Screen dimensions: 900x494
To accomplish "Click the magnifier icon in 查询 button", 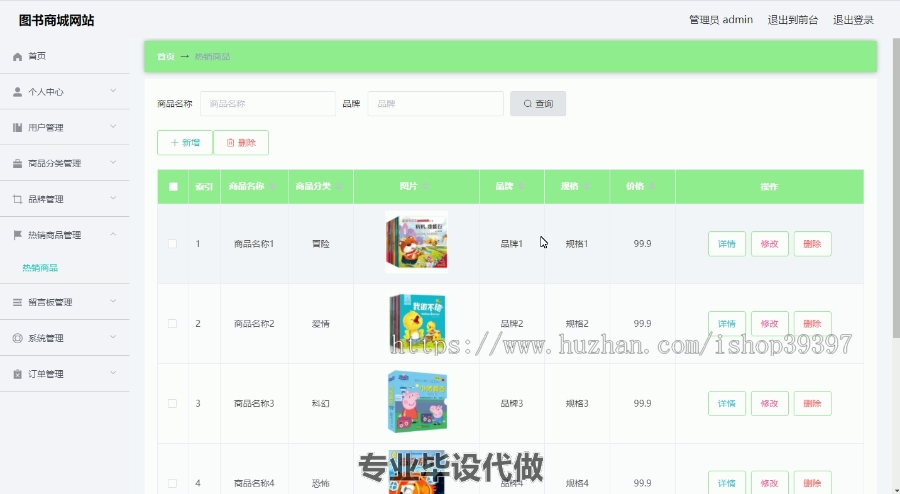I will [527, 104].
